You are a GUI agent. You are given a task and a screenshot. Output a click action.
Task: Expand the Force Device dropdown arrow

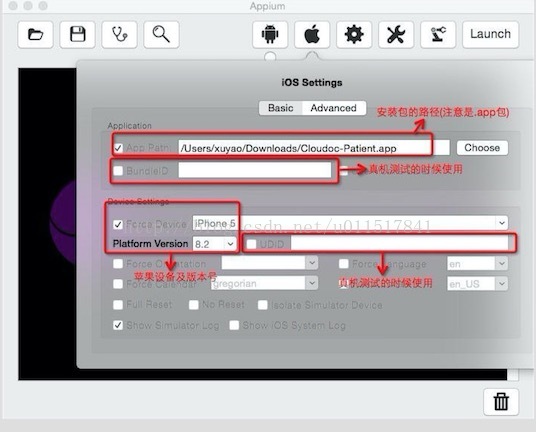click(502, 223)
